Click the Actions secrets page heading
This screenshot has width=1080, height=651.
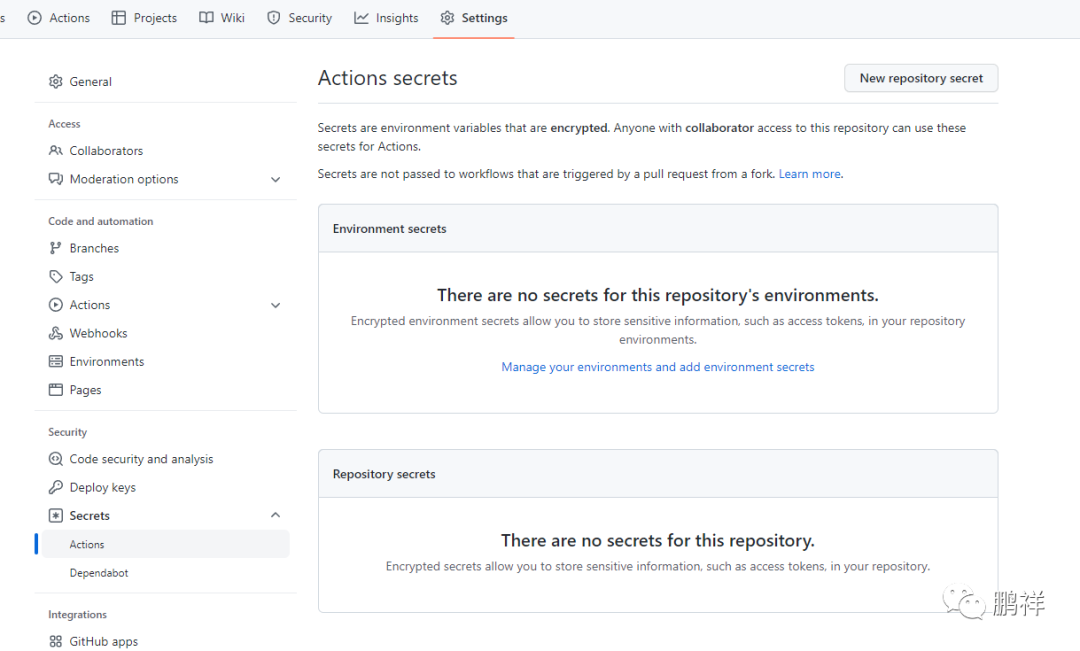coord(387,78)
